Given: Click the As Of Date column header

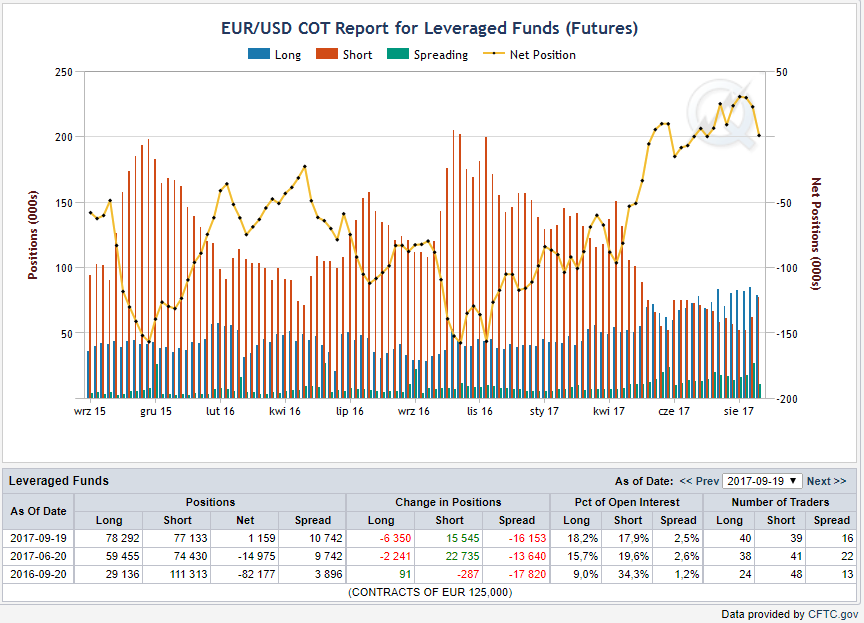Looking at the screenshot, I should click(38, 511).
